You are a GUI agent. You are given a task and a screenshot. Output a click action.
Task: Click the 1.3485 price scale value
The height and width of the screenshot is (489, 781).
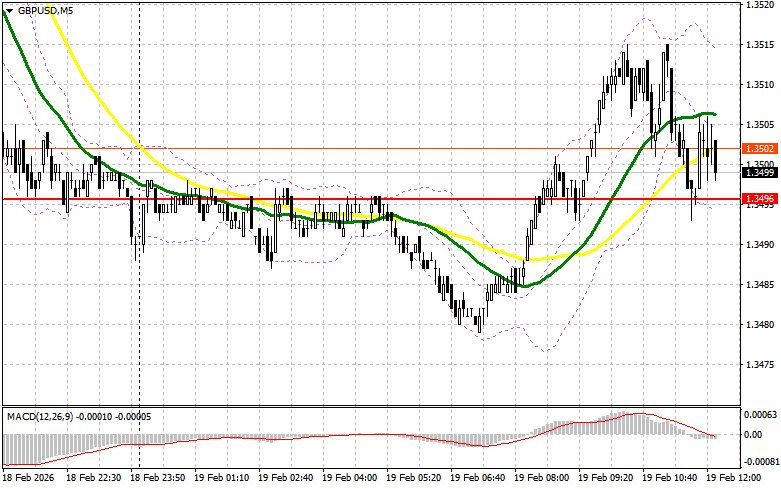[760, 284]
